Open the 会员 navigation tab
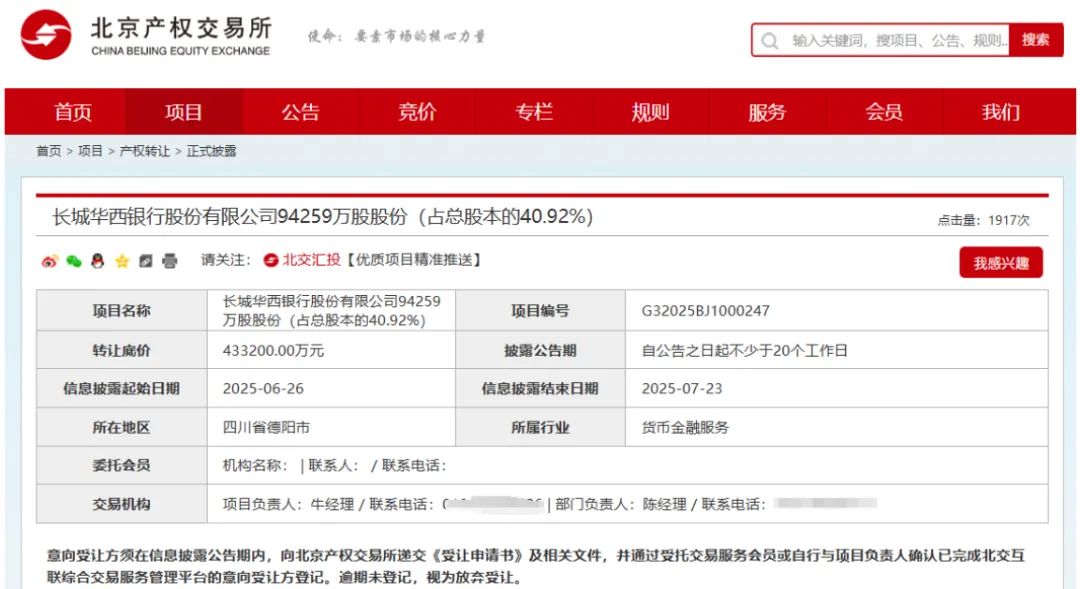Viewport: 1080px width, 589px height. 884,112
